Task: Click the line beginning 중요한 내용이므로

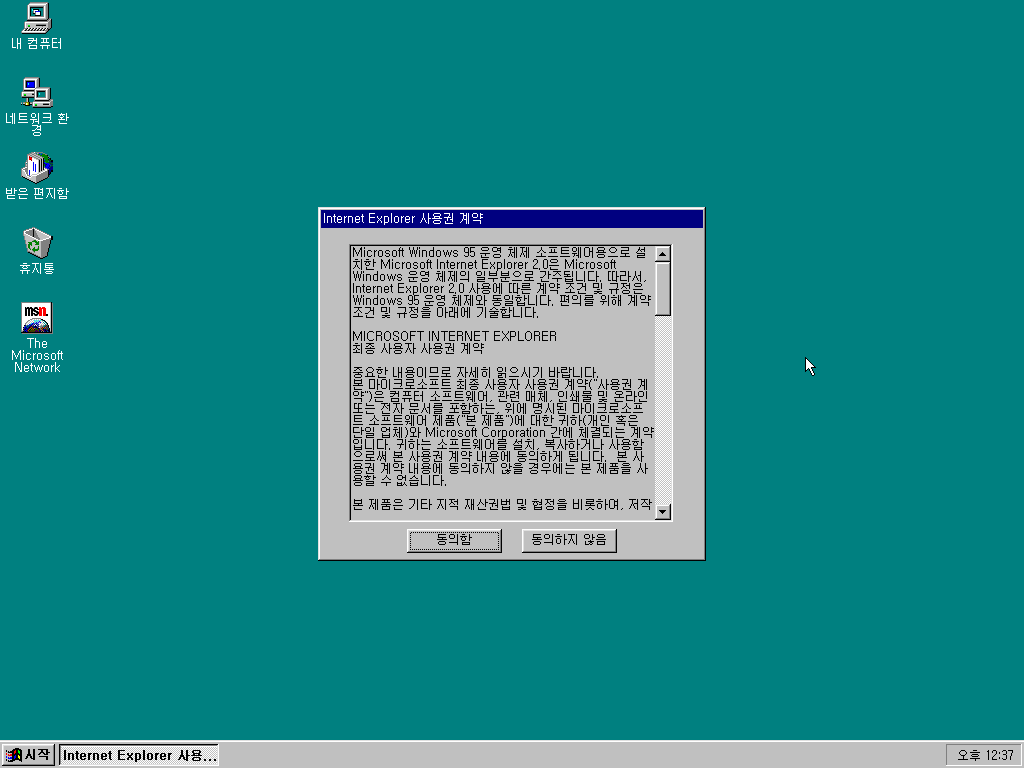Action: click(475, 373)
